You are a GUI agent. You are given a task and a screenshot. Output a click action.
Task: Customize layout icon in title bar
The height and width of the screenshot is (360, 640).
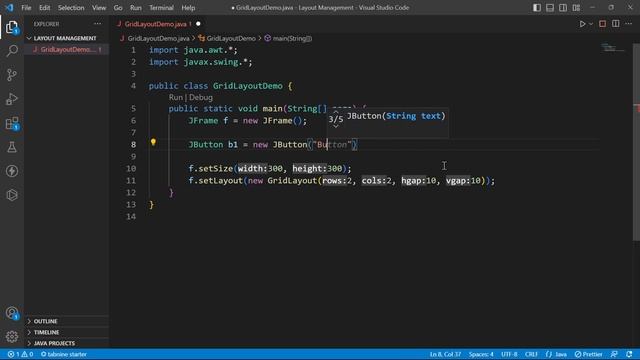(x=576, y=8)
